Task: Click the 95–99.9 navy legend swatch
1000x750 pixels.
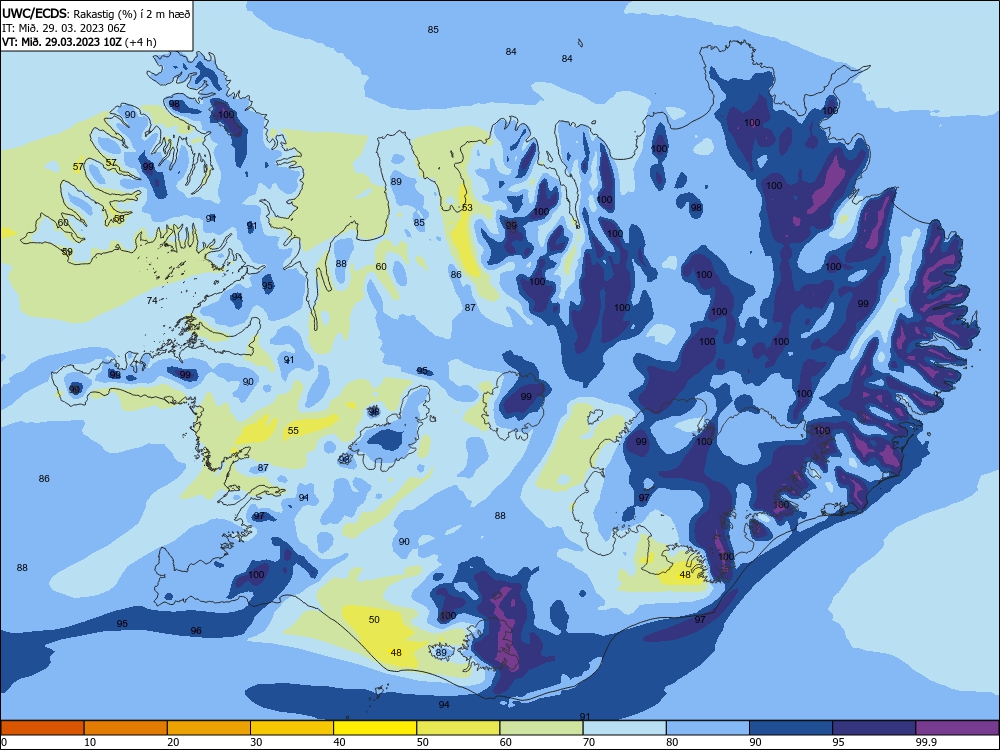Action: [874, 728]
